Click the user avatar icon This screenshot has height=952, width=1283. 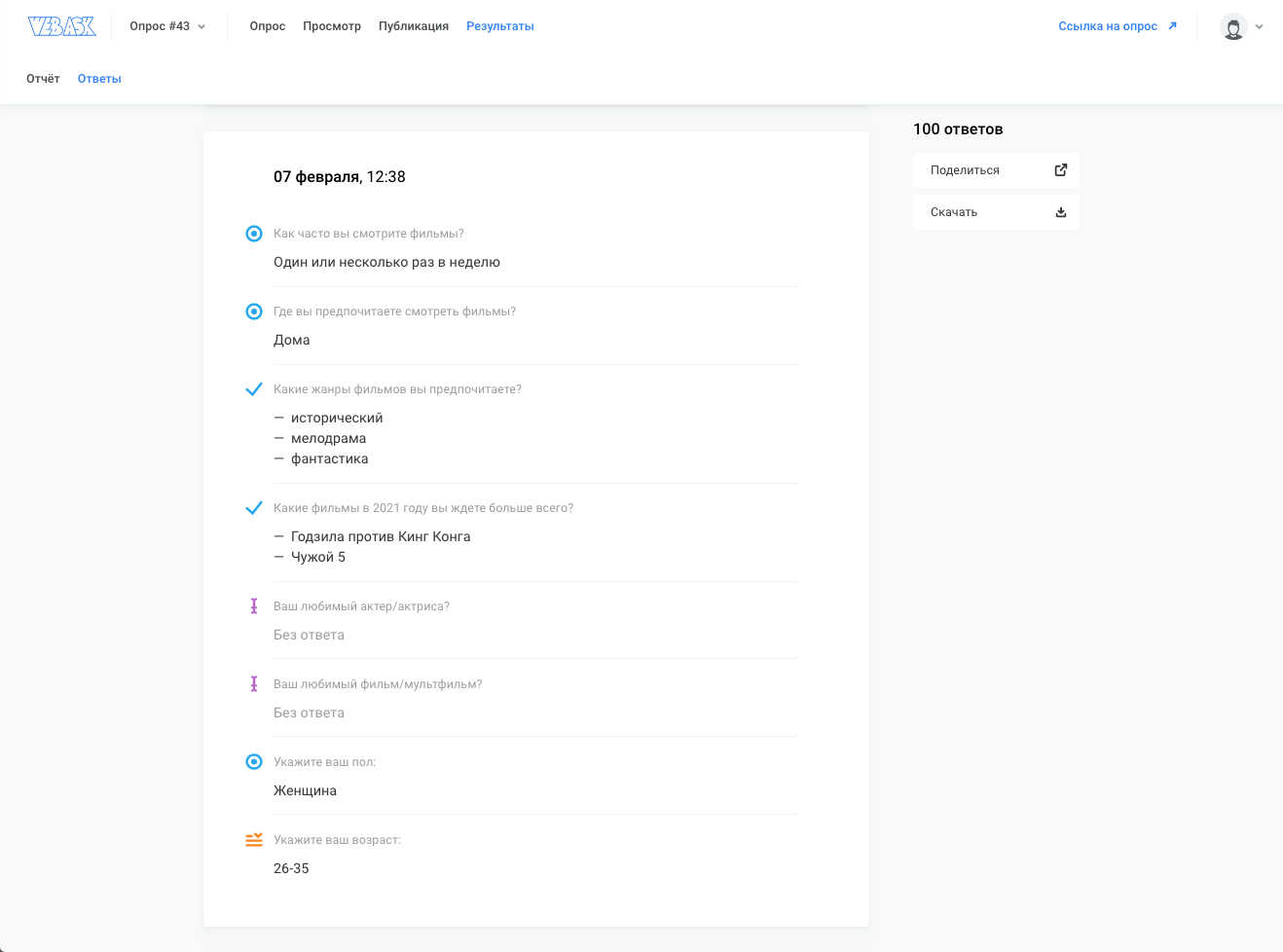click(x=1233, y=27)
